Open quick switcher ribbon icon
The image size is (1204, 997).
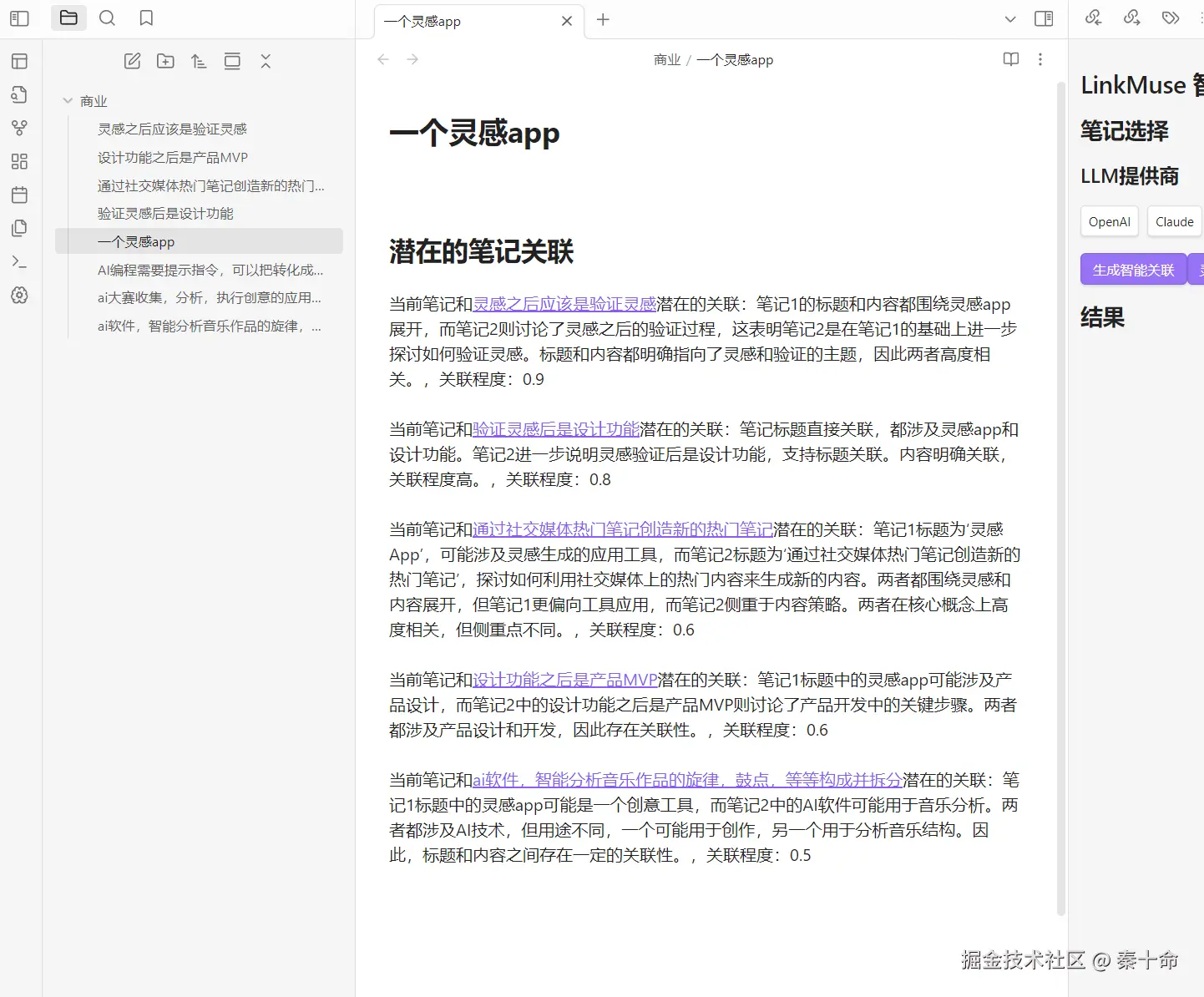coord(19,94)
